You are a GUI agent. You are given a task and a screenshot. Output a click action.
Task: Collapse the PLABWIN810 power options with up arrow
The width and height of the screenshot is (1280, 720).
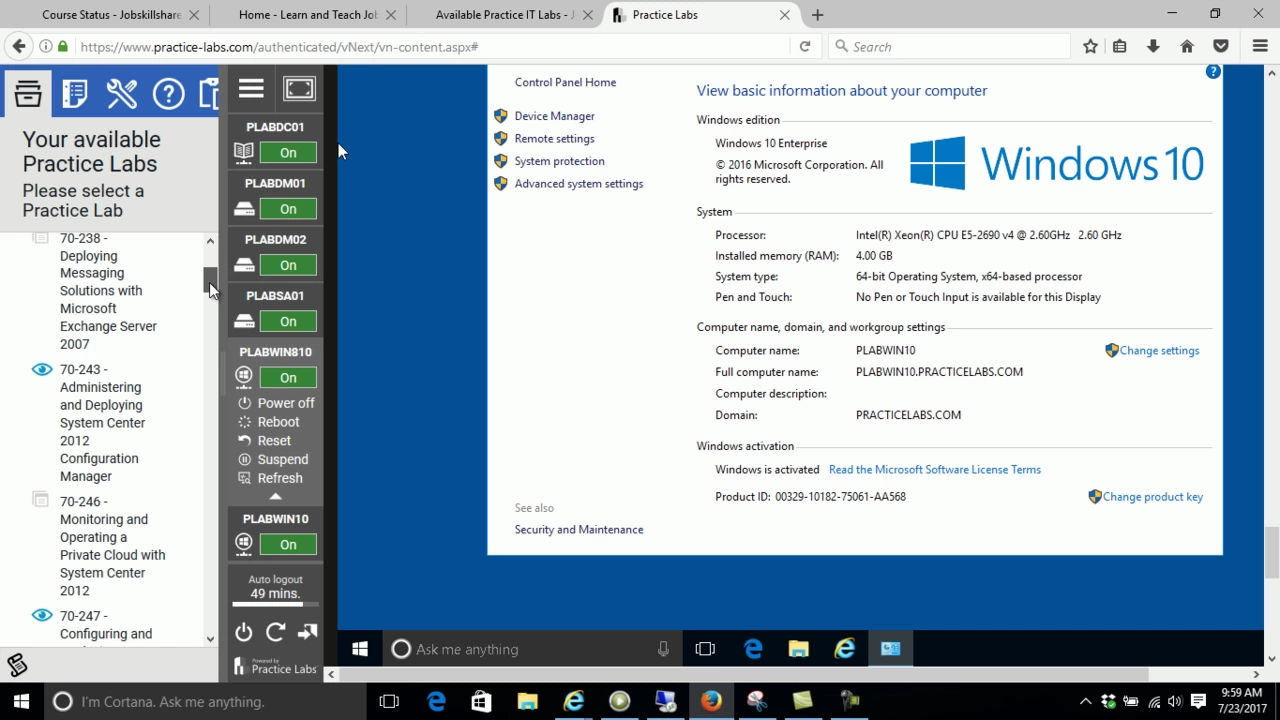(x=275, y=496)
